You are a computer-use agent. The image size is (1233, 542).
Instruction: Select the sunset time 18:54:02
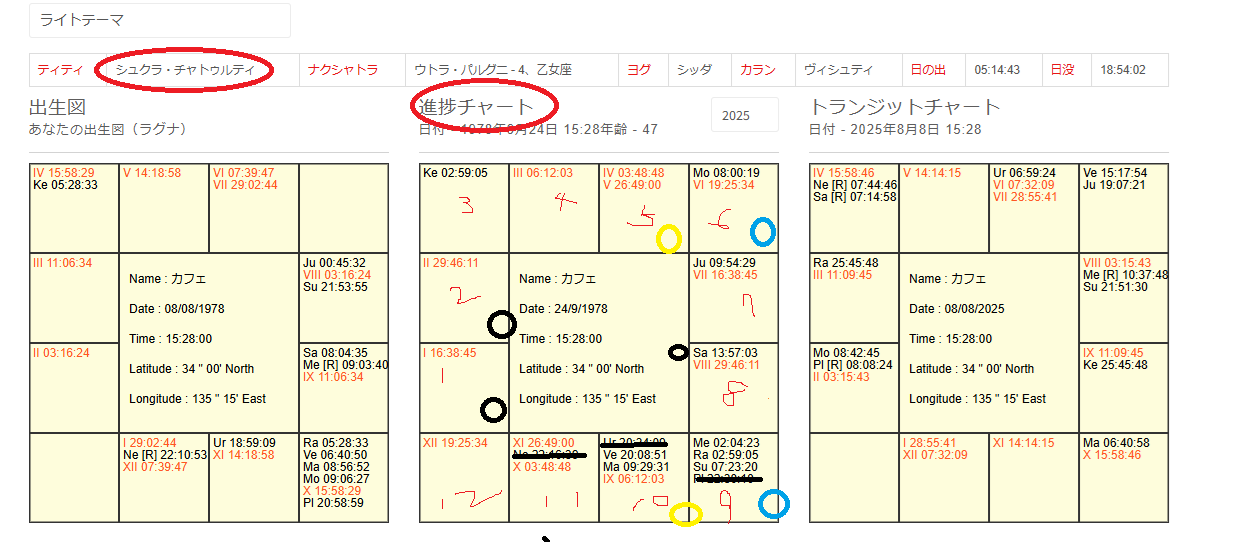point(1122,70)
